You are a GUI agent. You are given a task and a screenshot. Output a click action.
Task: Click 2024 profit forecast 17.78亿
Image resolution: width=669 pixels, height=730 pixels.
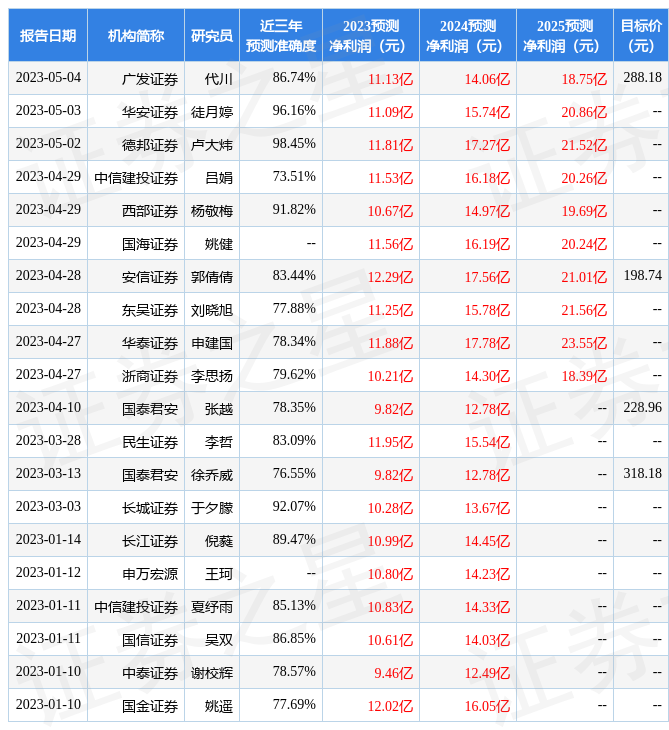point(487,344)
